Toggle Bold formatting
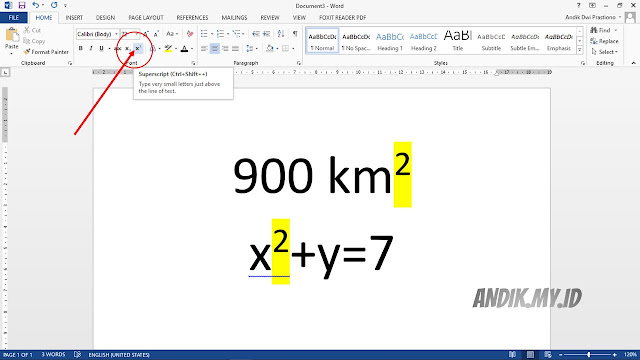 [80, 49]
